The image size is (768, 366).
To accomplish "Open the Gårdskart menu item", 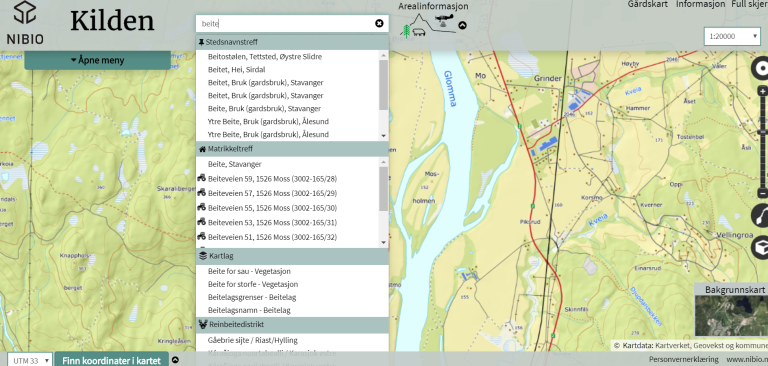I will click(648, 4).
